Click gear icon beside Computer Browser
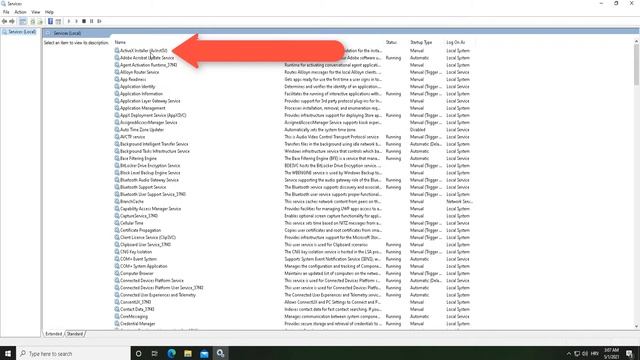This screenshot has width=640, height=360. pyautogui.click(x=117, y=273)
